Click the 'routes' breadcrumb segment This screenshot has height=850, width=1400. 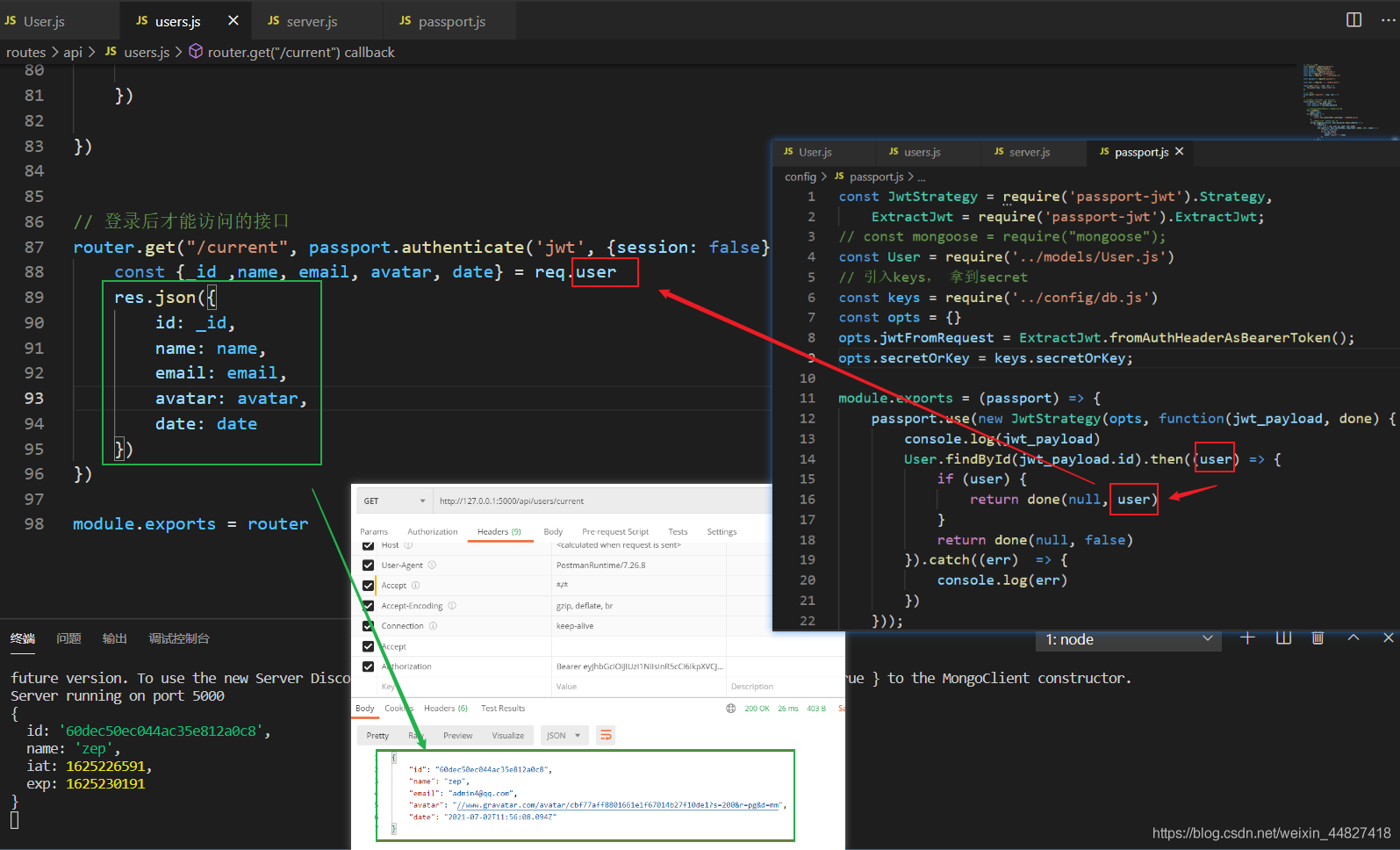pyautogui.click(x=25, y=53)
